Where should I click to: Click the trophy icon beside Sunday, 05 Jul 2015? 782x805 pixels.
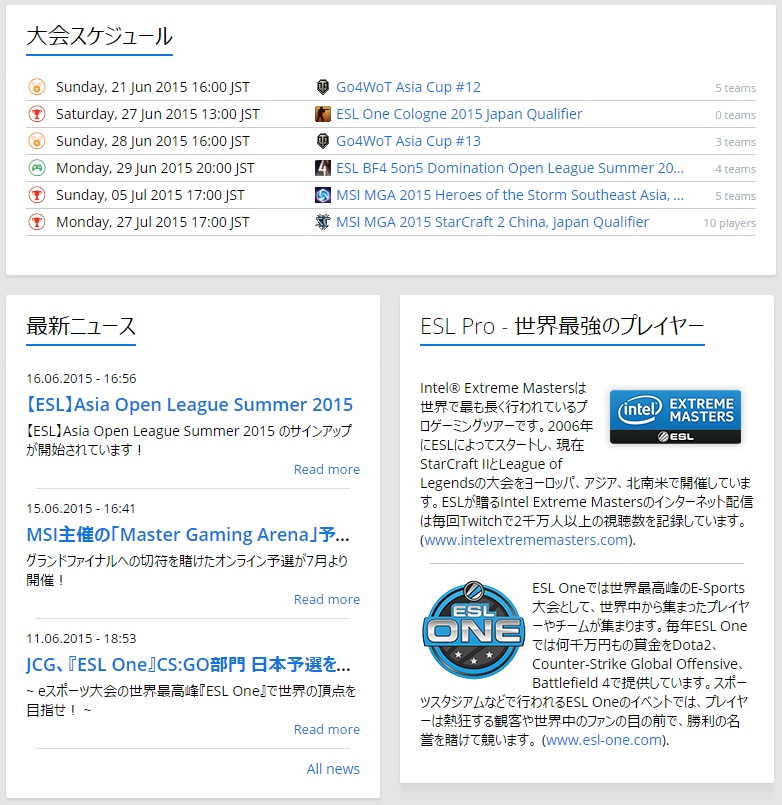pos(36,195)
